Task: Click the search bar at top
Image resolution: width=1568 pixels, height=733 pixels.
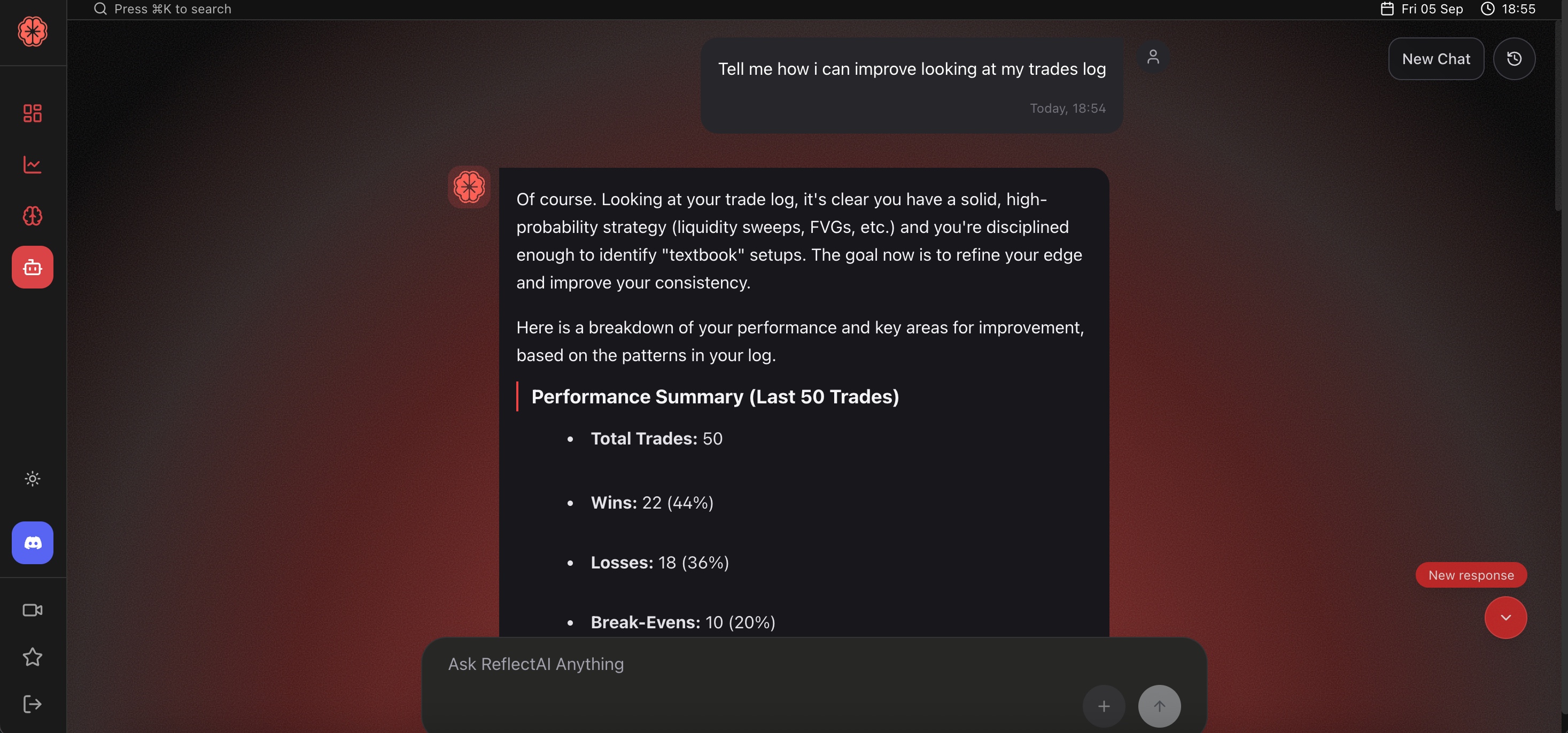Action: click(x=172, y=9)
